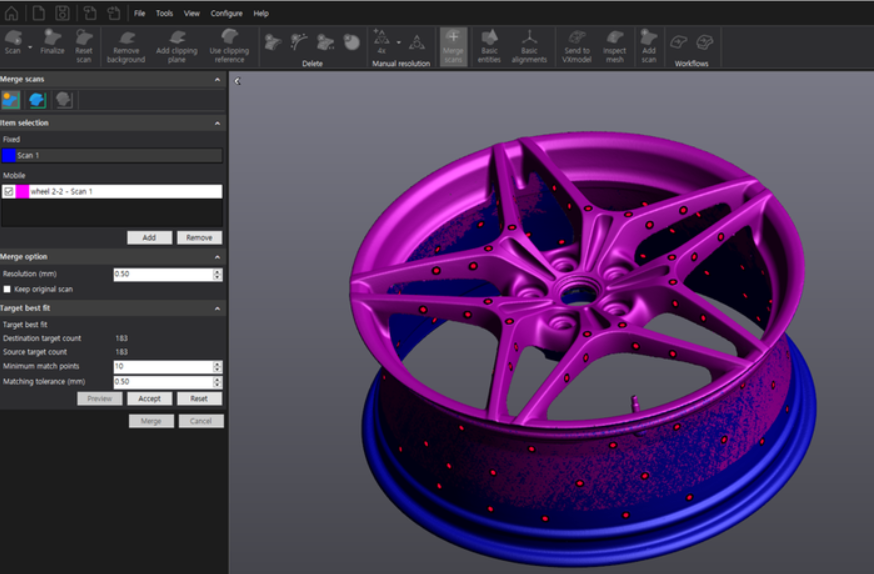Click the magenta swatch for wheel 2-2

pyautogui.click(x=22, y=191)
